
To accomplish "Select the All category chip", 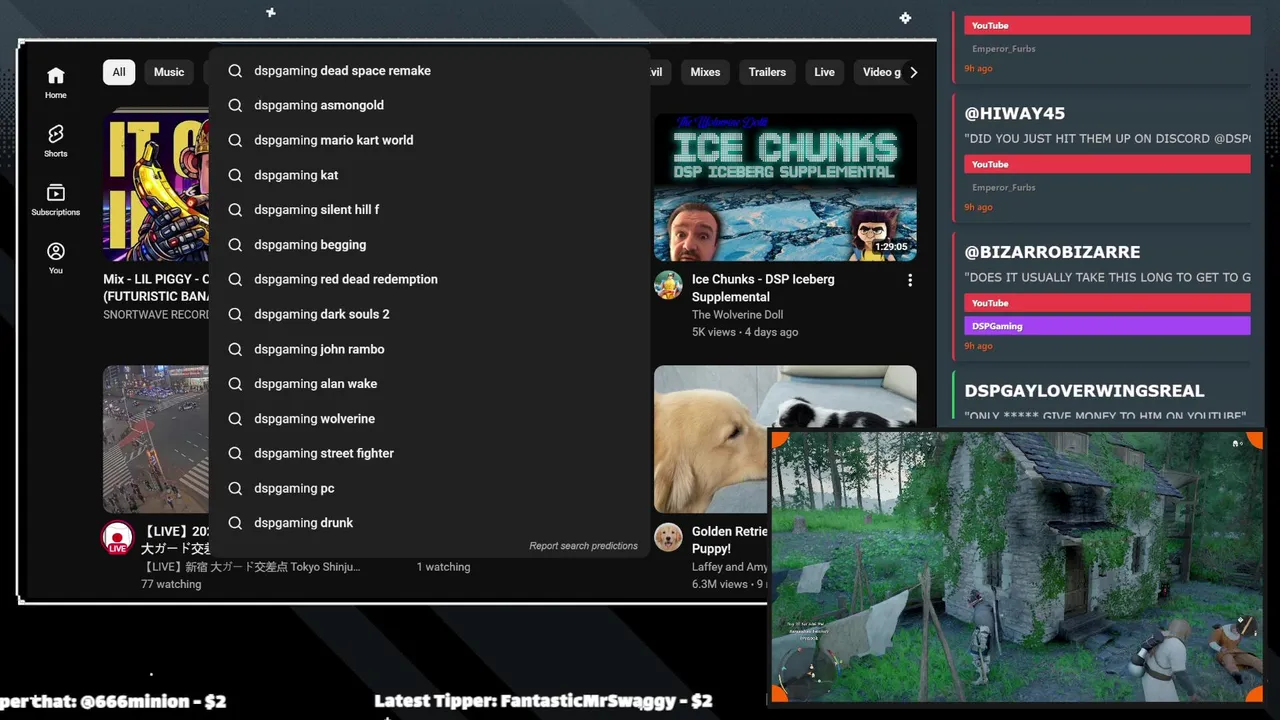I will [119, 72].
